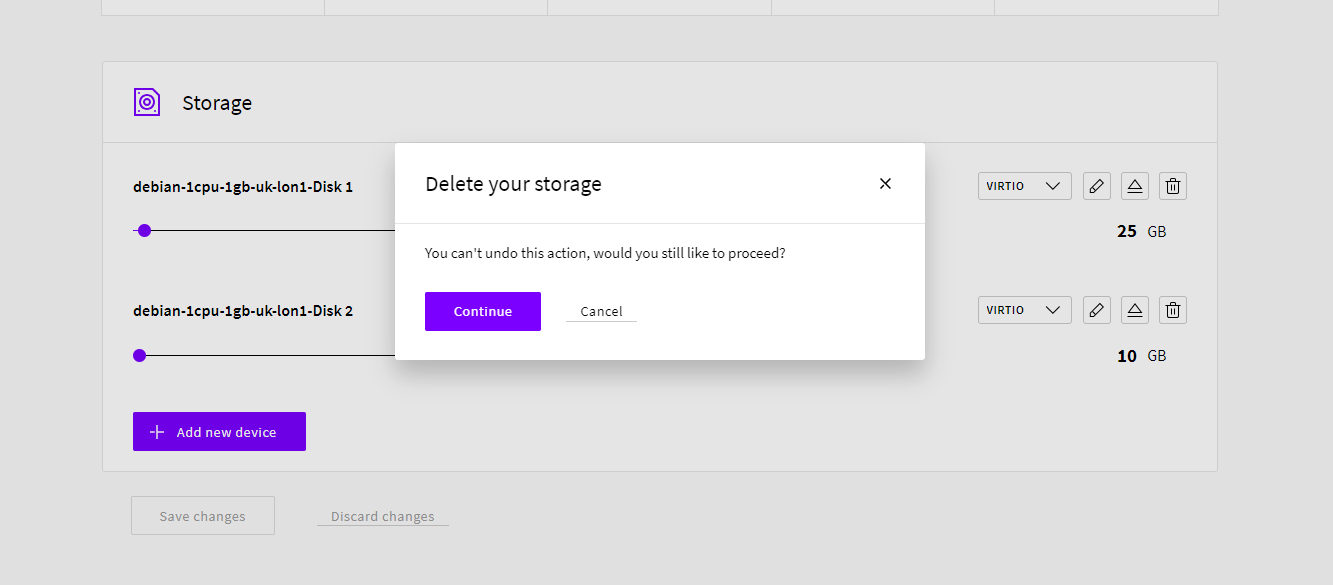Image resolution: width=1333 pixels, height=585 pixels.
Task: Eject Disk 1 using the eject icon
Action: coord(1135,186)
